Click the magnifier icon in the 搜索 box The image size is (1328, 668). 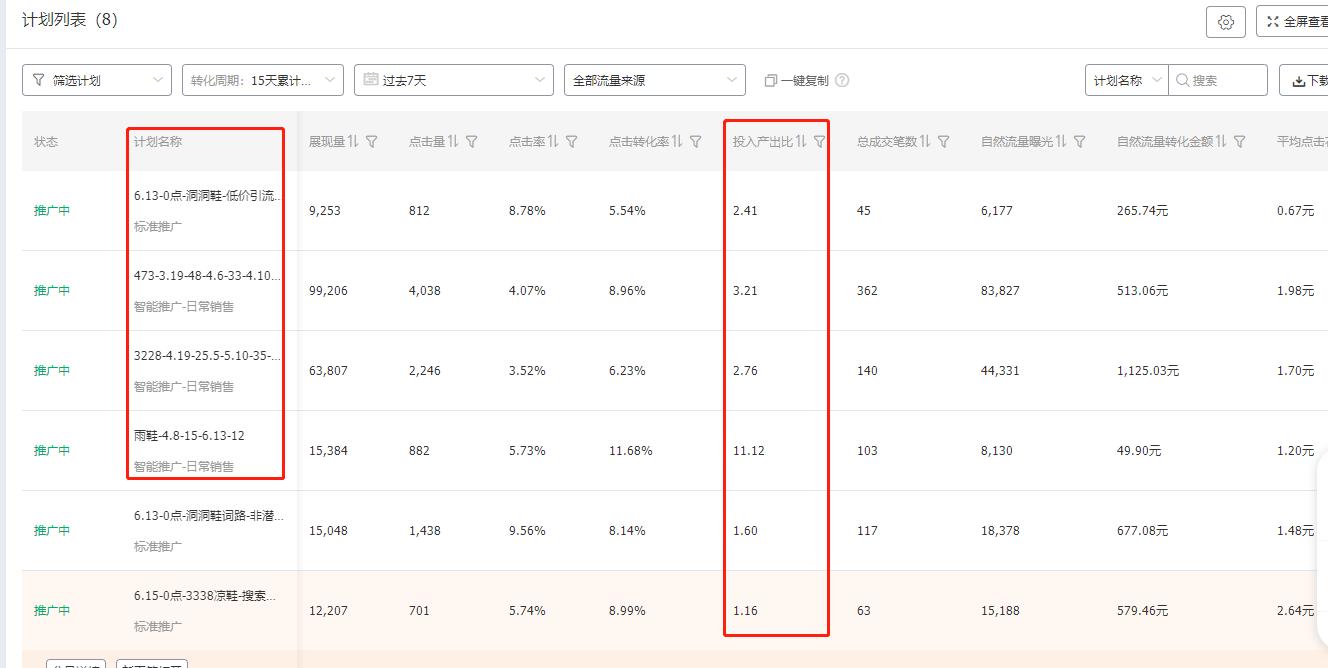[1182, 79]
